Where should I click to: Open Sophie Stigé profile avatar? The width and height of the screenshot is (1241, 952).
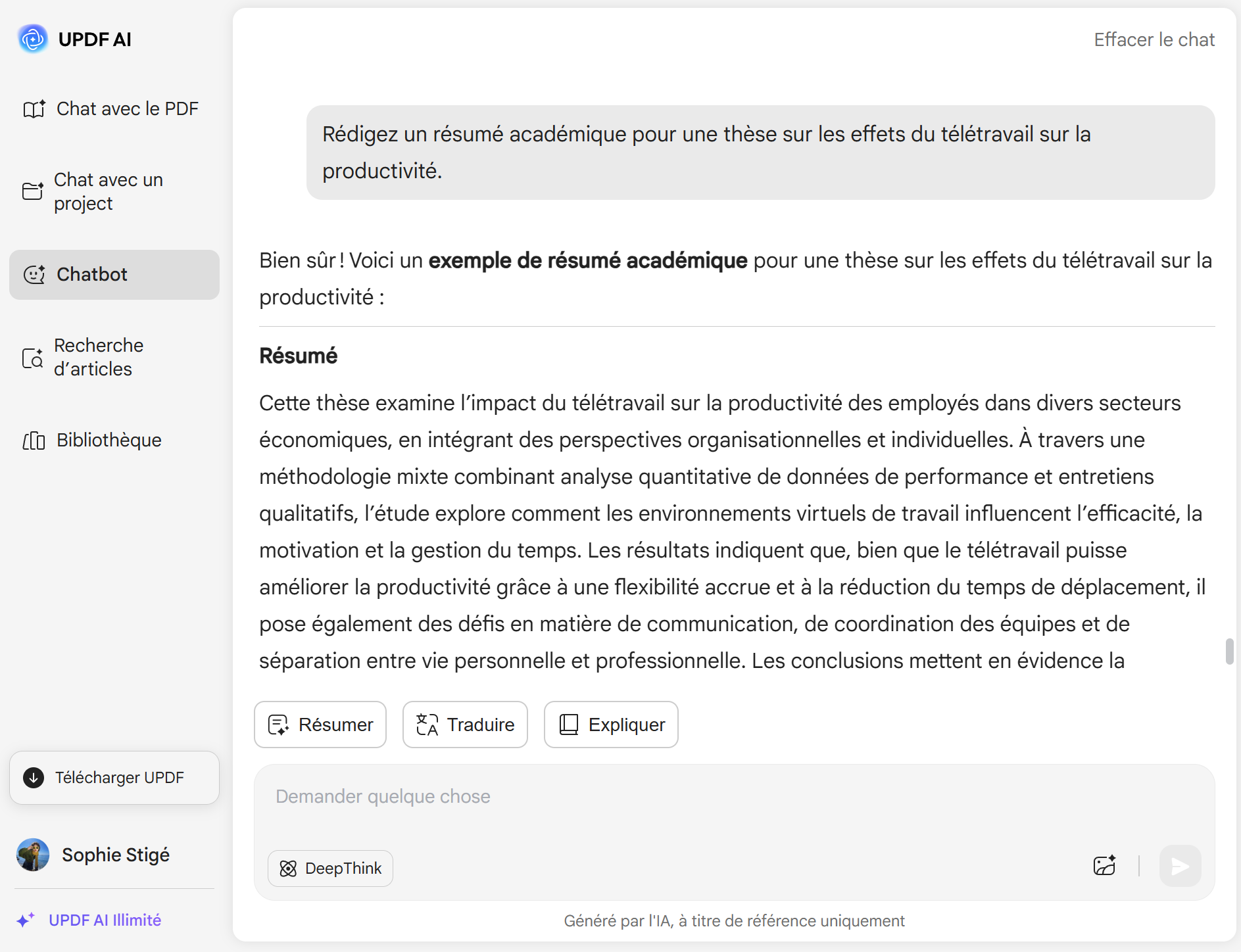[33, 855]
